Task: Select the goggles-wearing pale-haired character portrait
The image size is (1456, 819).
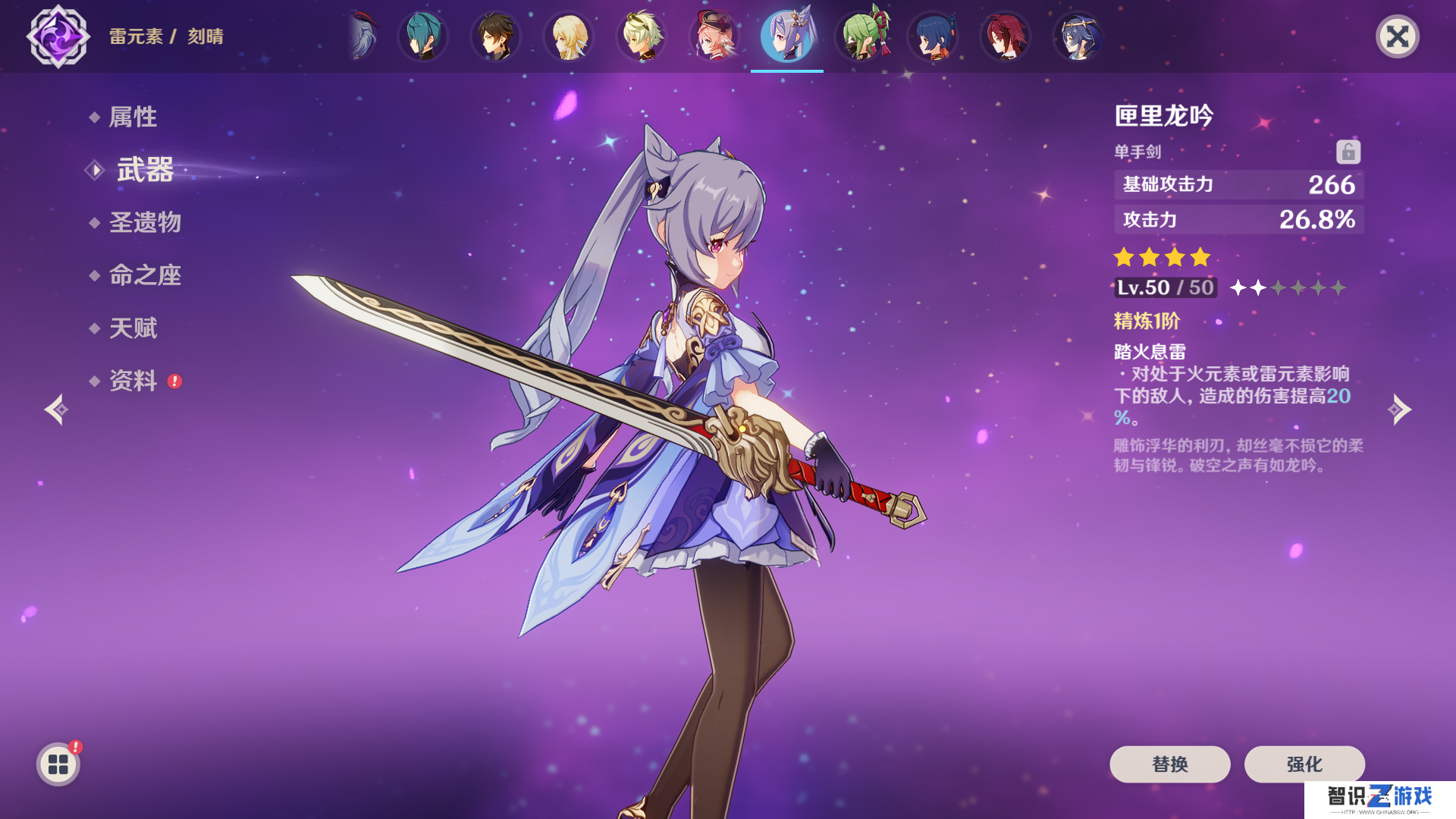Action: point(642,36)
